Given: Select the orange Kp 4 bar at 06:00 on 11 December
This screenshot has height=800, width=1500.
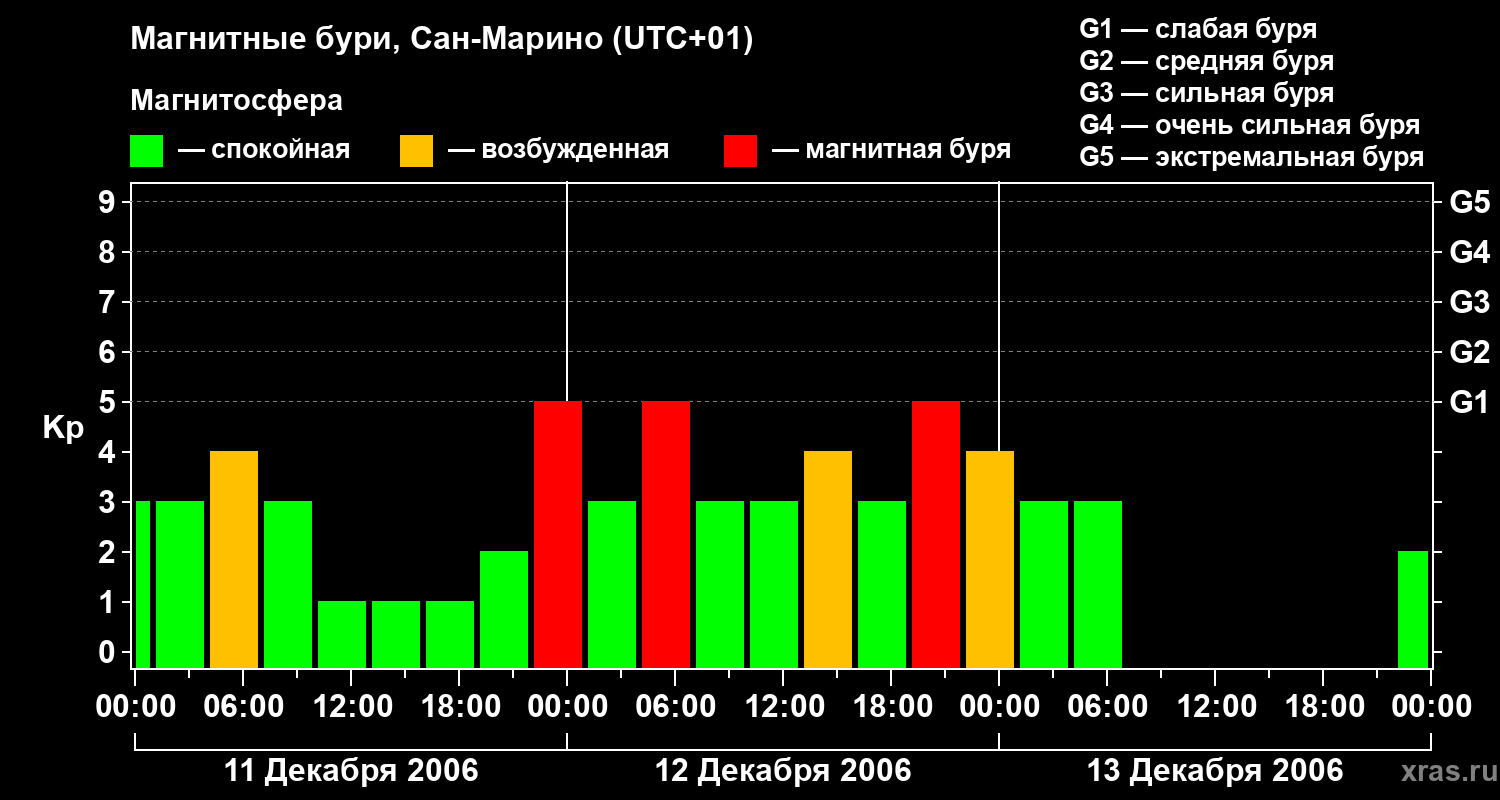Looking at the screenshot, I should coord(234,559).
